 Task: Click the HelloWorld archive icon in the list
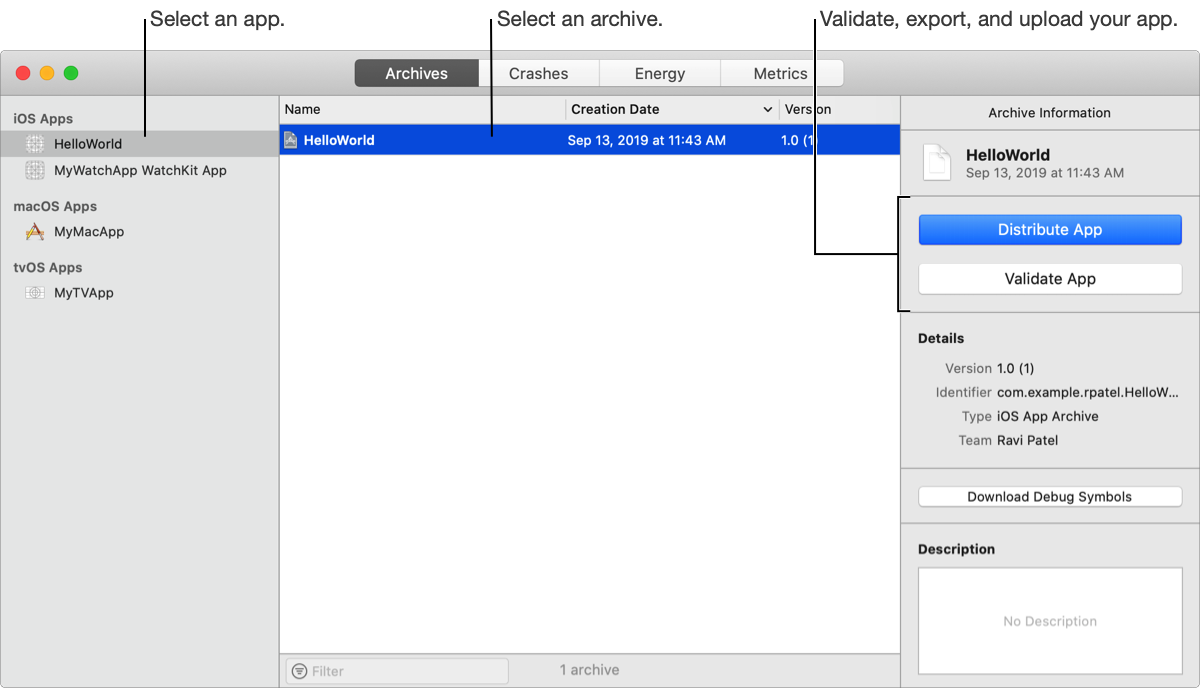[x=292, y=140]
